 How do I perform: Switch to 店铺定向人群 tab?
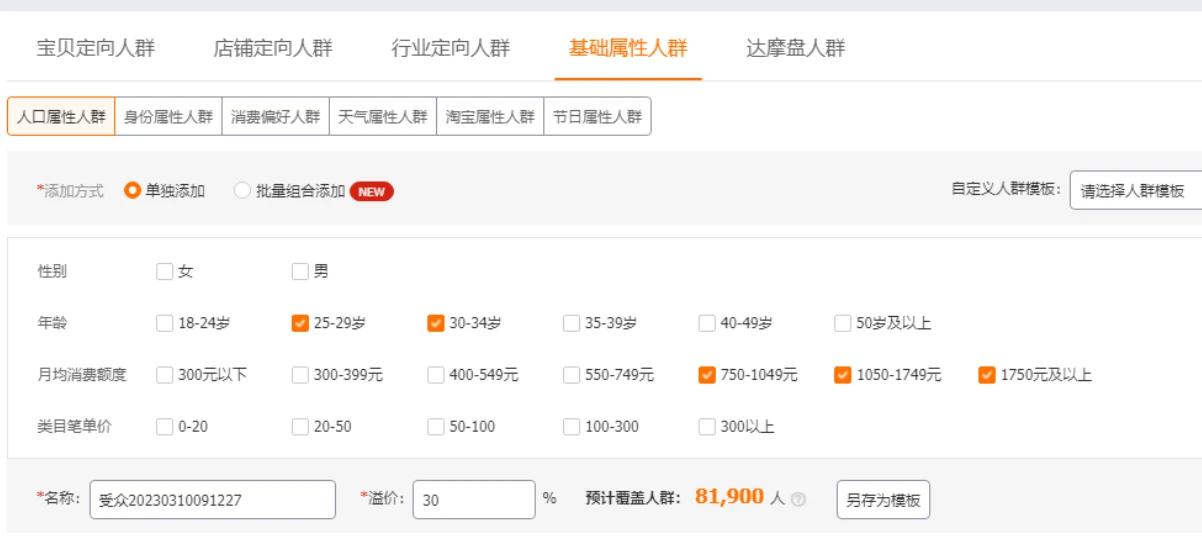point(273,49)
